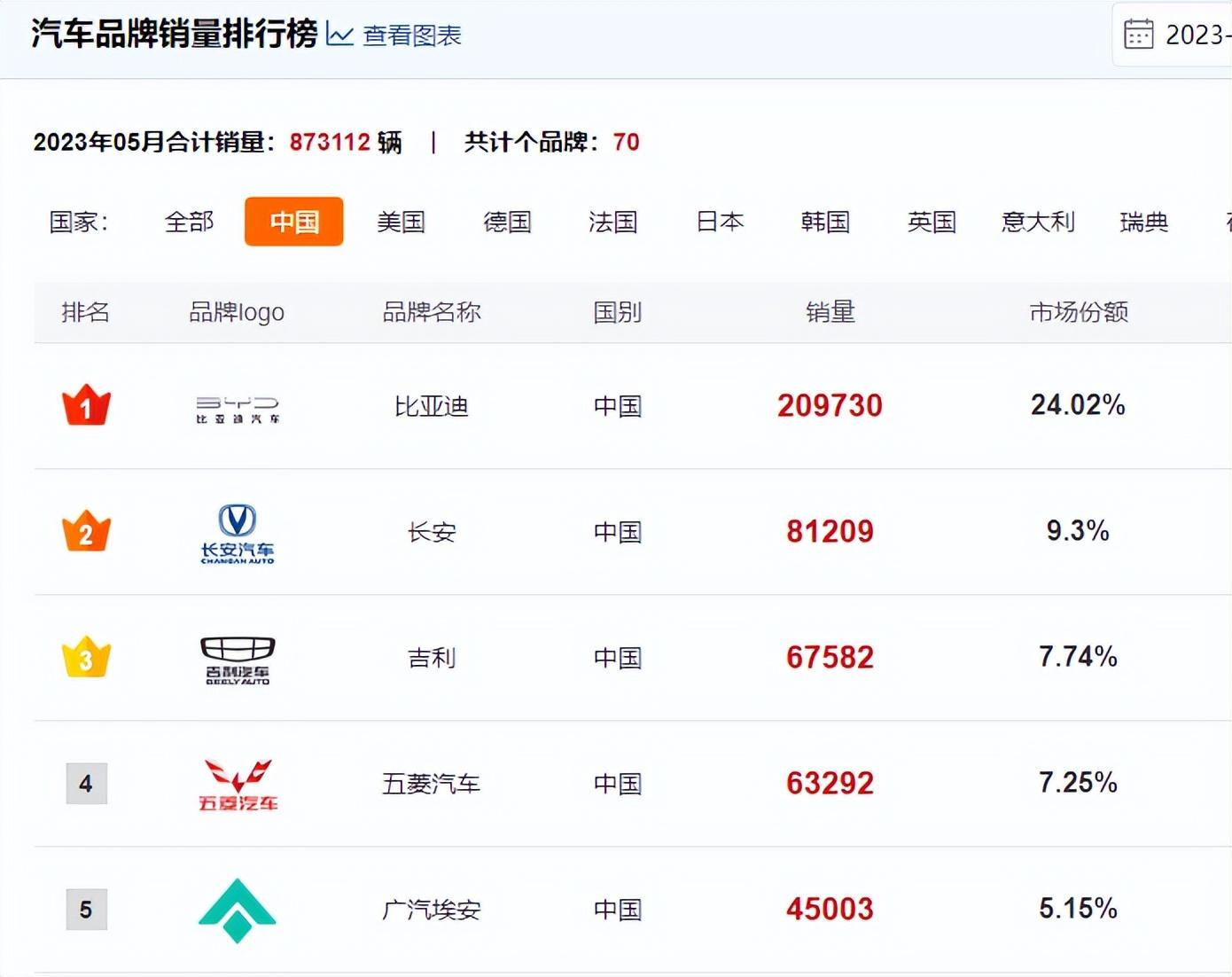
Task: Click the 国别 column header
Action: 618,312
